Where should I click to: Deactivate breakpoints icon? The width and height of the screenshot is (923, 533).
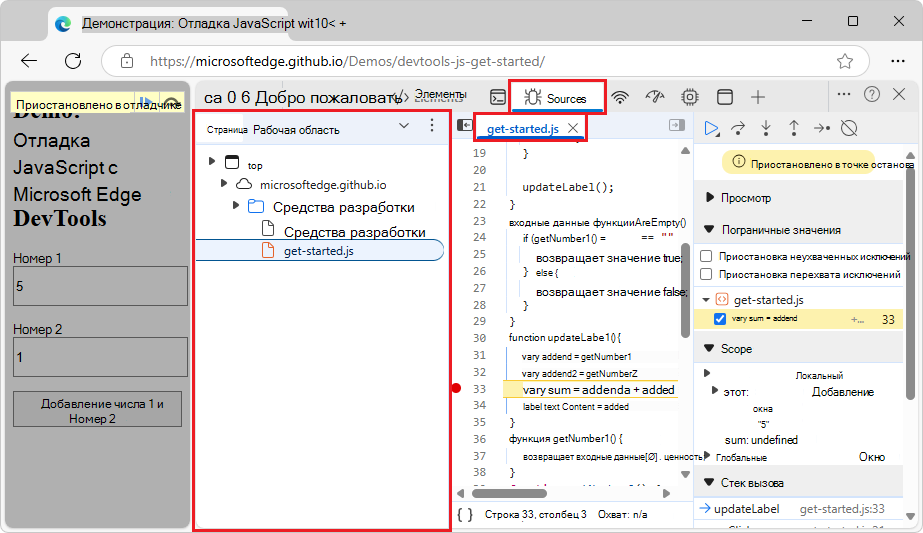pyautogui.click(x=849, y=128)
